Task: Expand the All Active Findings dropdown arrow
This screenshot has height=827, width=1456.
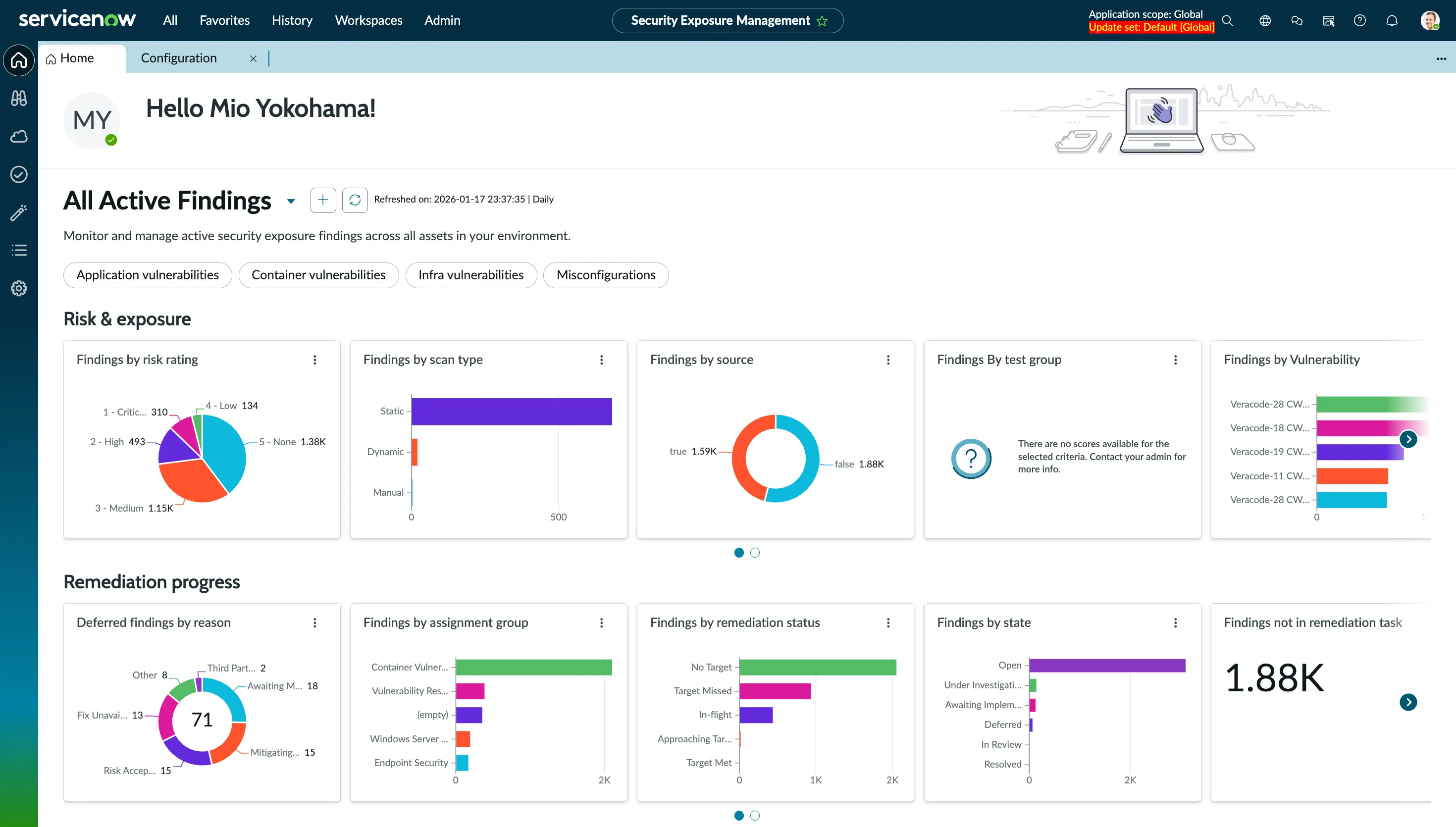Action: pos(291,201)
